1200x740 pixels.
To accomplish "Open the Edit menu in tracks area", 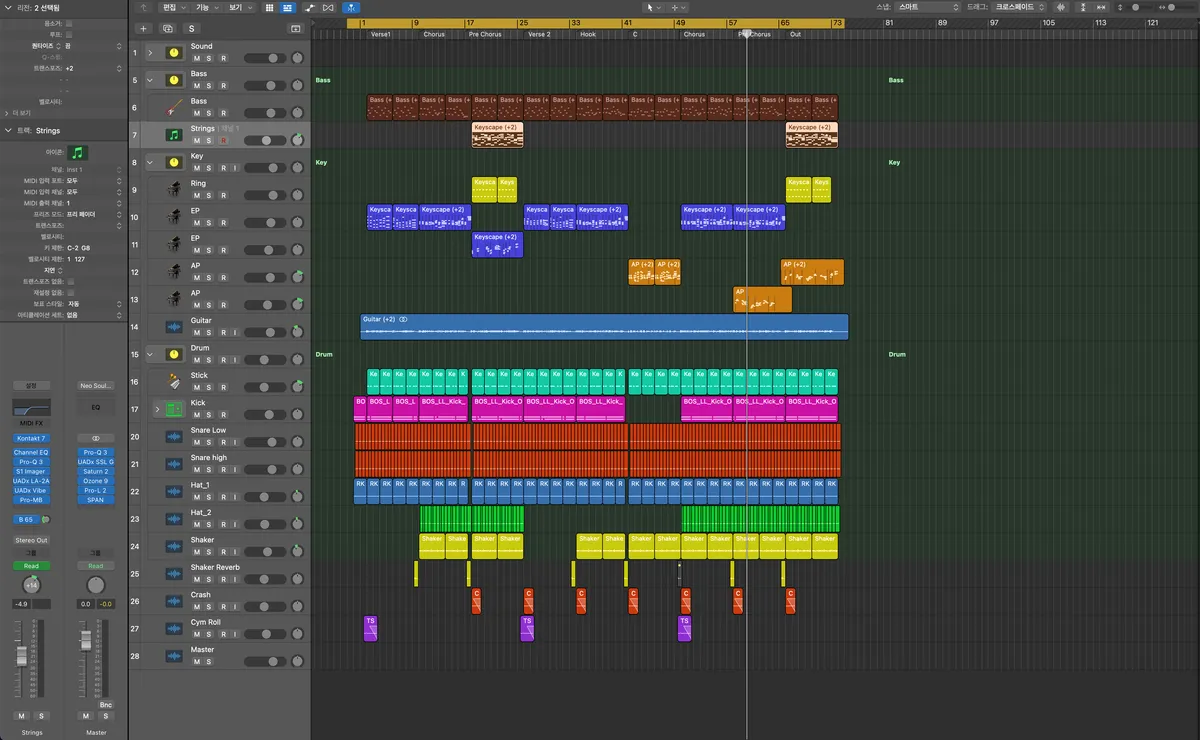I will pyautogui.click(x=173, y=7).
